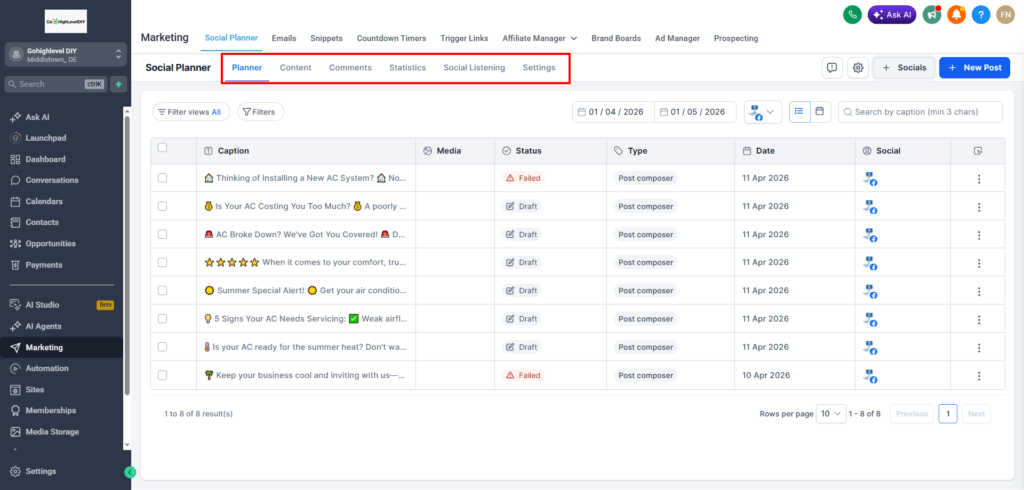The height and width of the screenshot is (490, 1024).
Task: Open the FN user avatar
Action: click(1005, 14)
